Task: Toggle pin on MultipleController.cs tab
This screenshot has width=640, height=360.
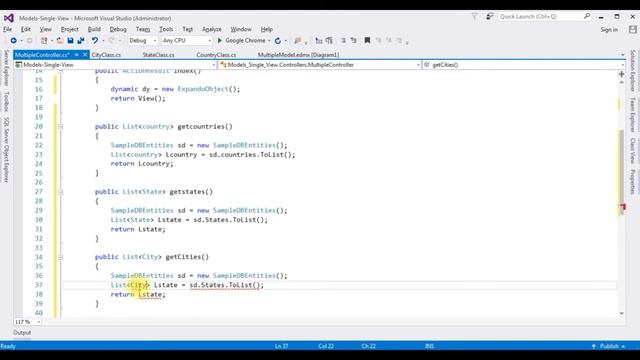Action: tap(76, 55)
